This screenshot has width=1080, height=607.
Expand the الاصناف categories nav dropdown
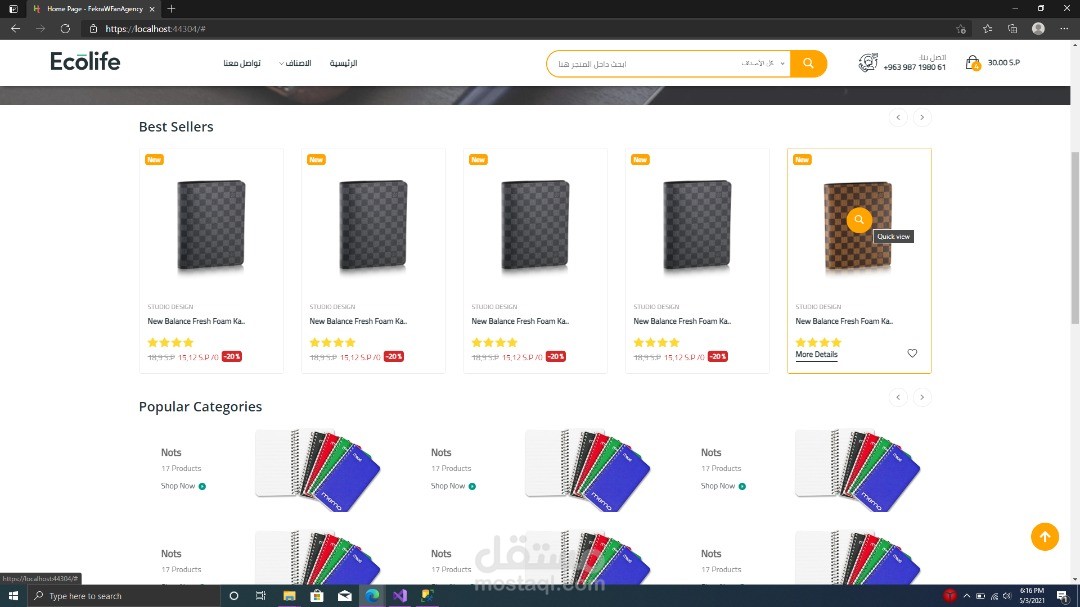click(x=295, y=63)
